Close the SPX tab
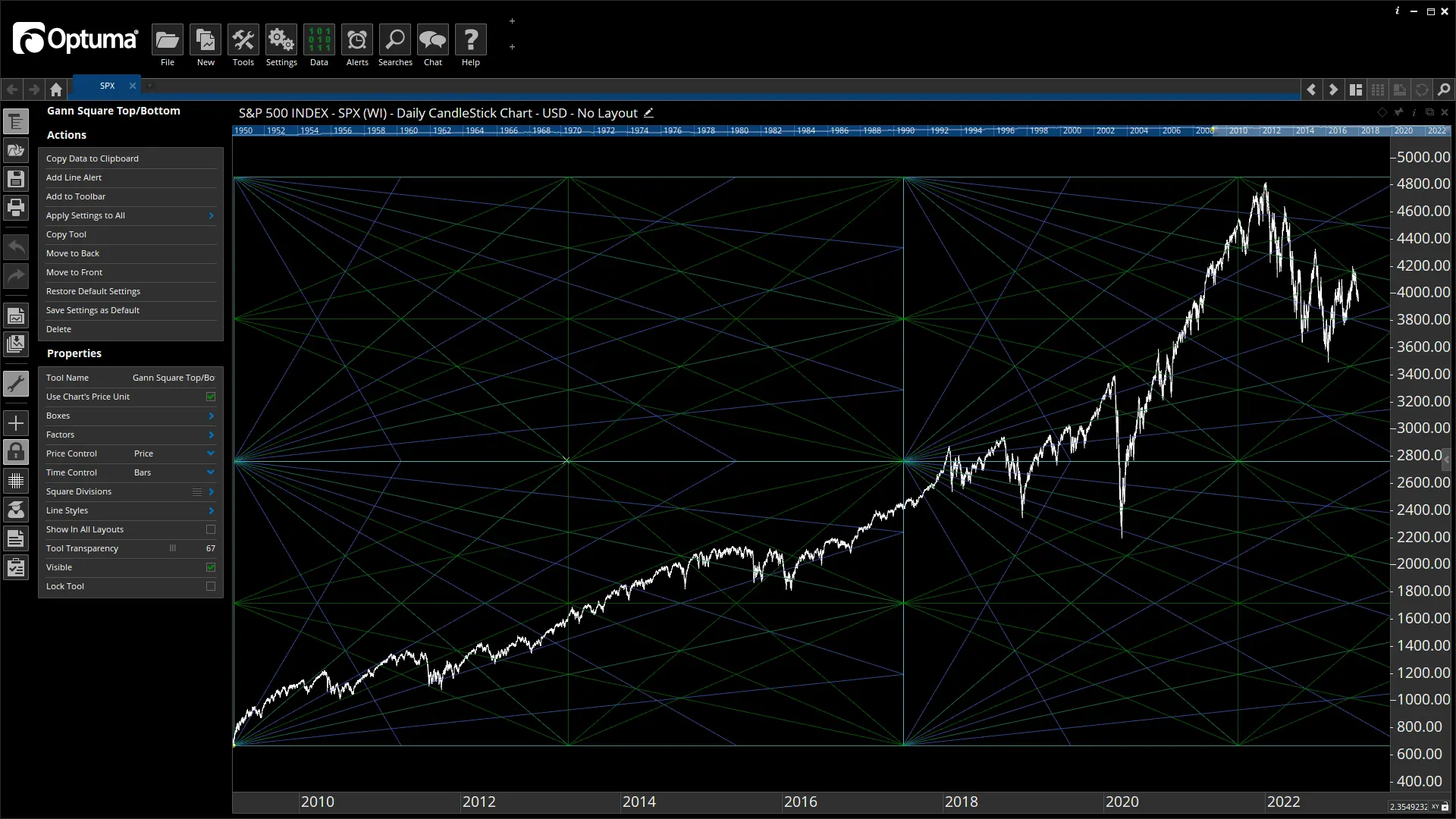This screenshot has width=1456, height=819. pos(133,86)
